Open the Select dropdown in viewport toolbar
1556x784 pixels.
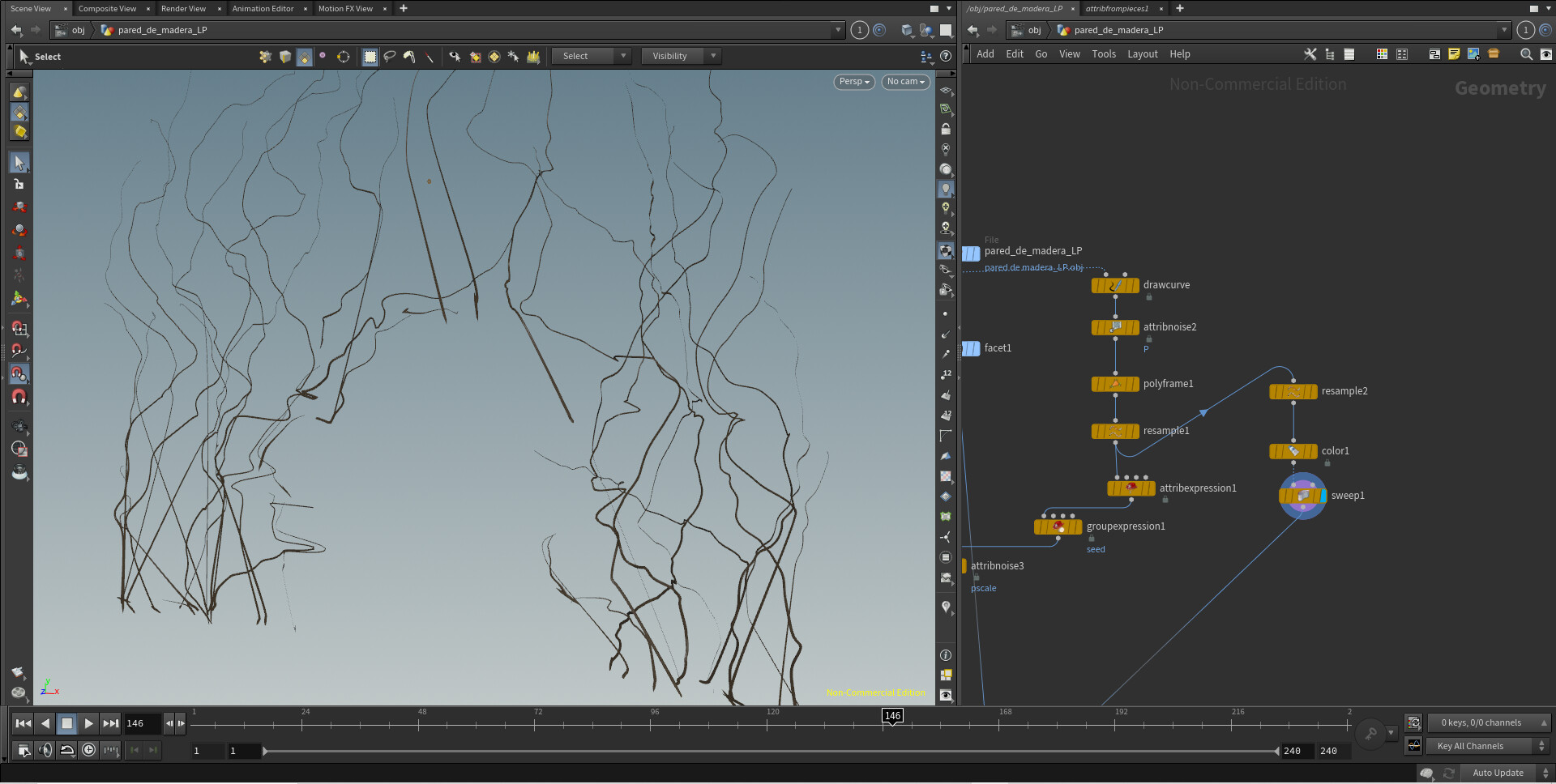(x=592, y=56)
